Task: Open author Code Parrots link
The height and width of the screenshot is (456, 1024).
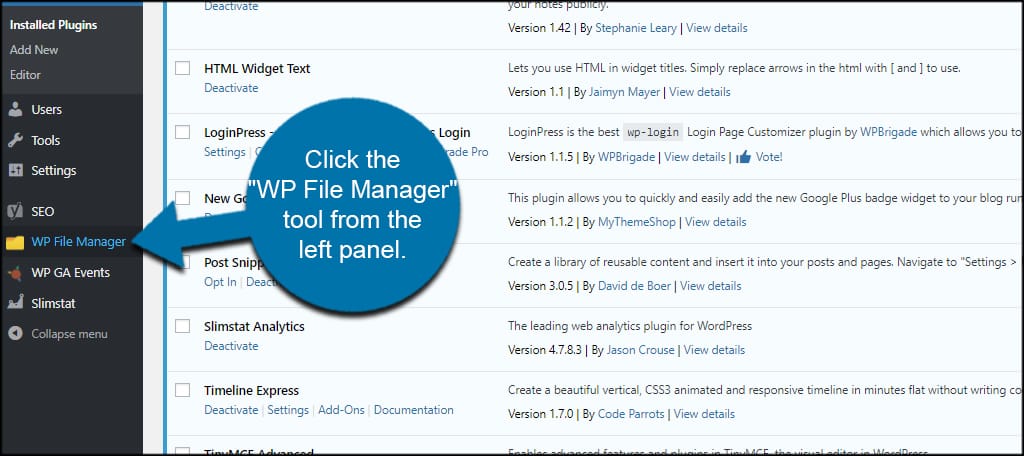Action: 630,414
